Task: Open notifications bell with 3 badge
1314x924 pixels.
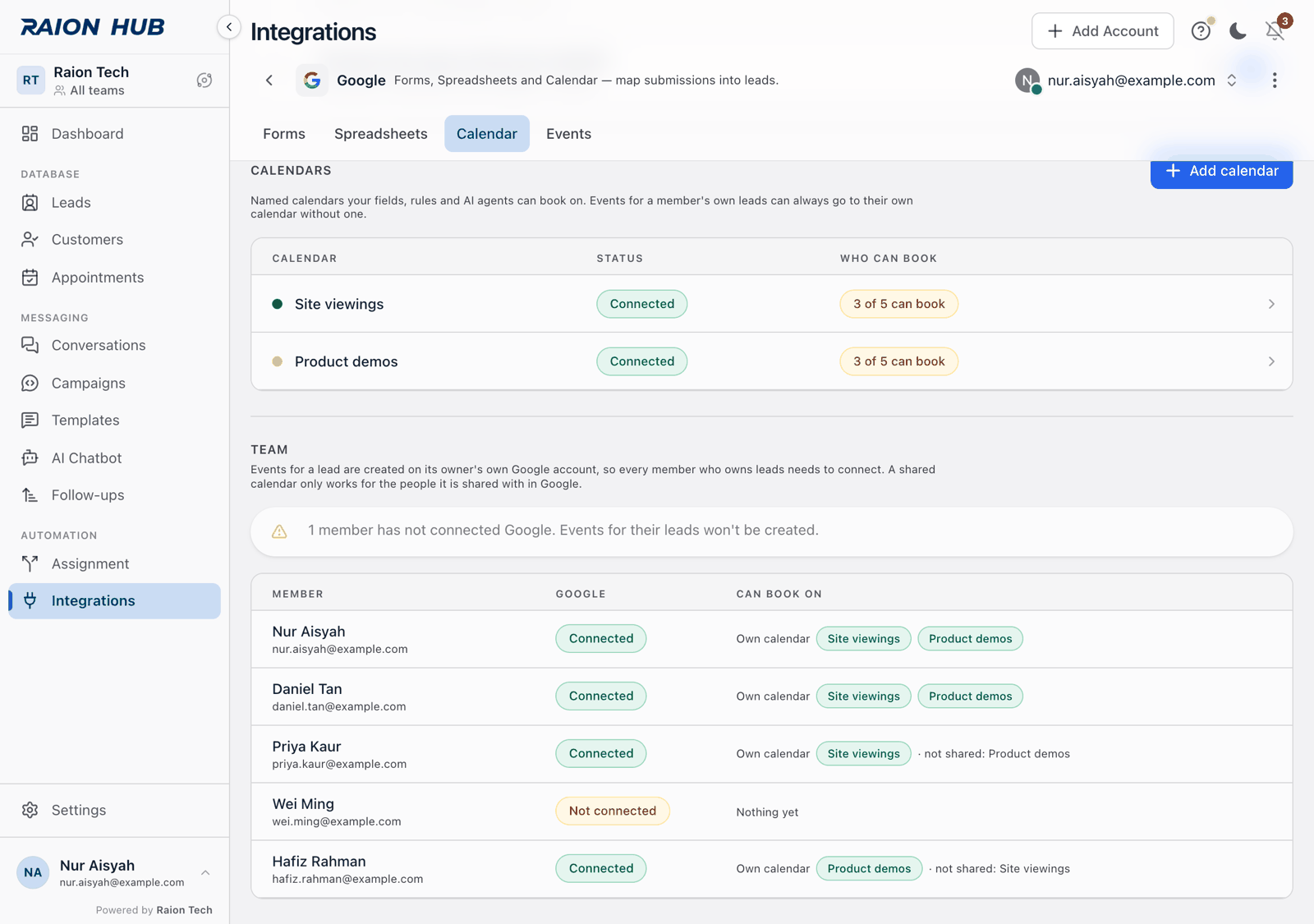Action: coord(1275,30)
